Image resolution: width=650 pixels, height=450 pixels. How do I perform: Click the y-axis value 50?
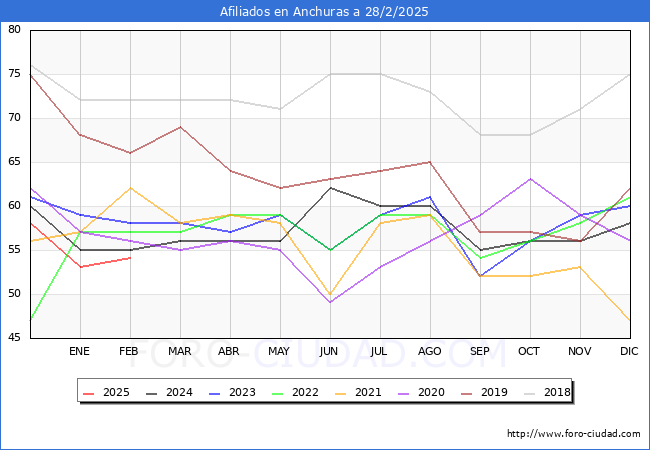(14, 293)
